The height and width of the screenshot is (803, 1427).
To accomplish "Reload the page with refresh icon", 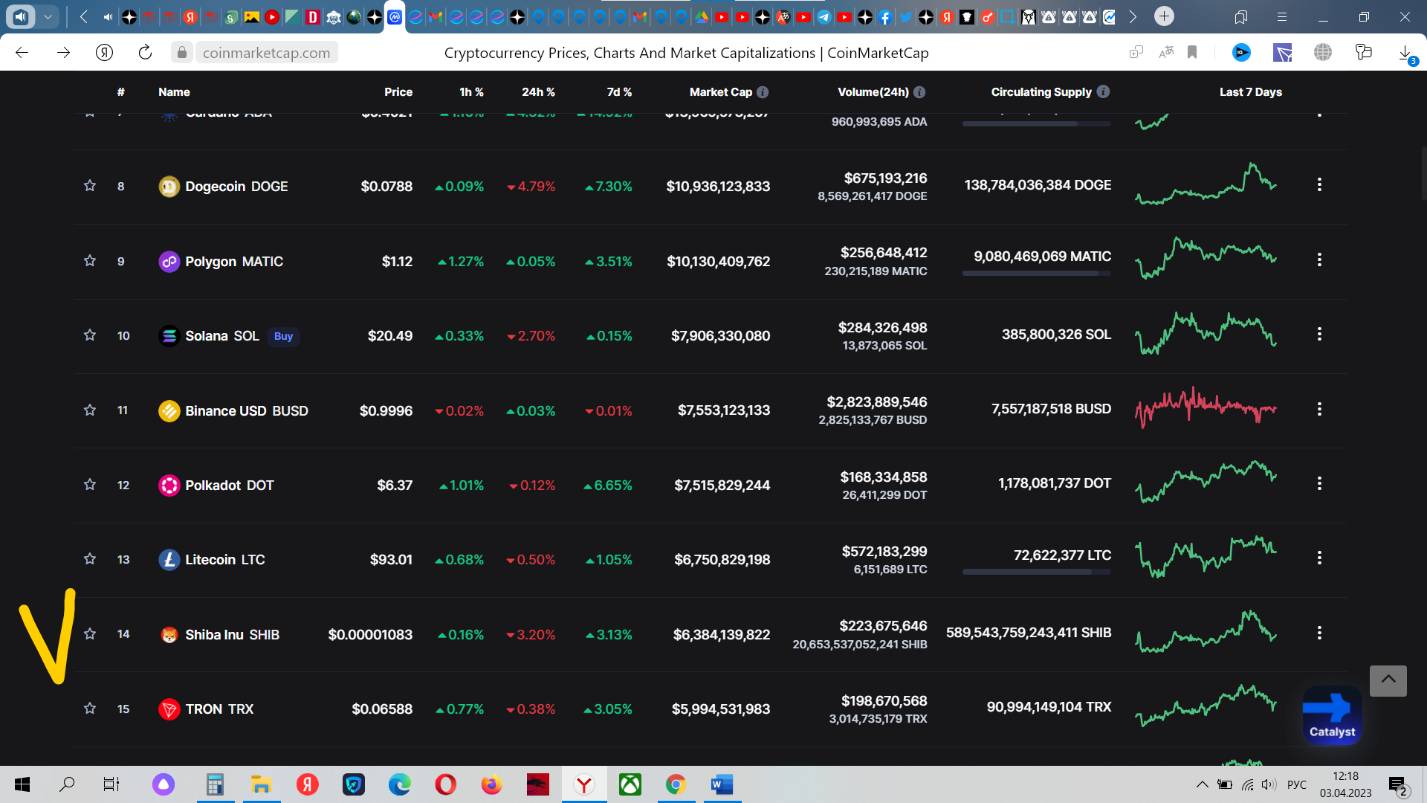I will (x=145, y=53).
